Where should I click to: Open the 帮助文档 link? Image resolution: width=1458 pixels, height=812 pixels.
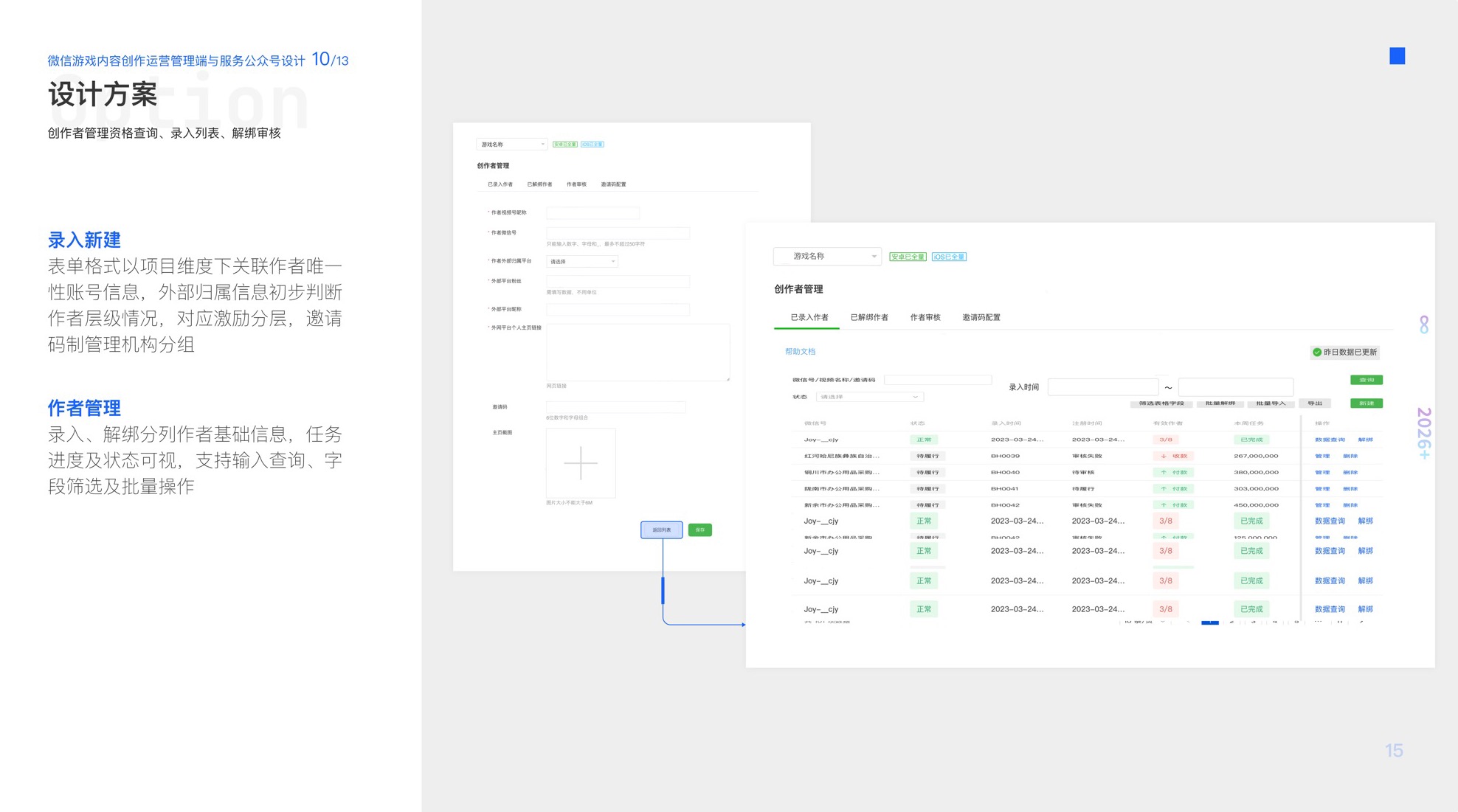click(801, 352)
